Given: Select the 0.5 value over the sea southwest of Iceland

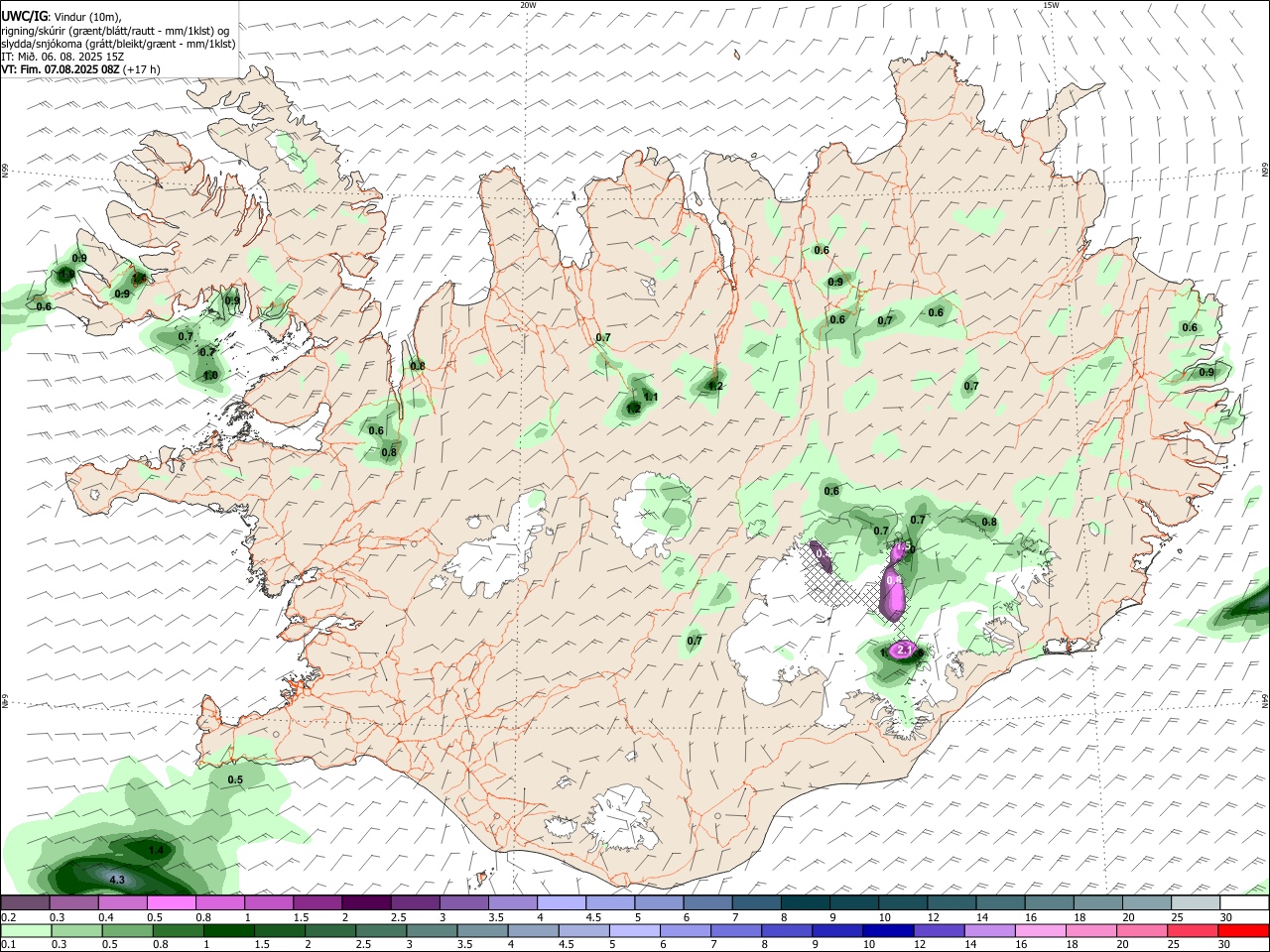Looking at the screenshot, I should tap(235, 779).
